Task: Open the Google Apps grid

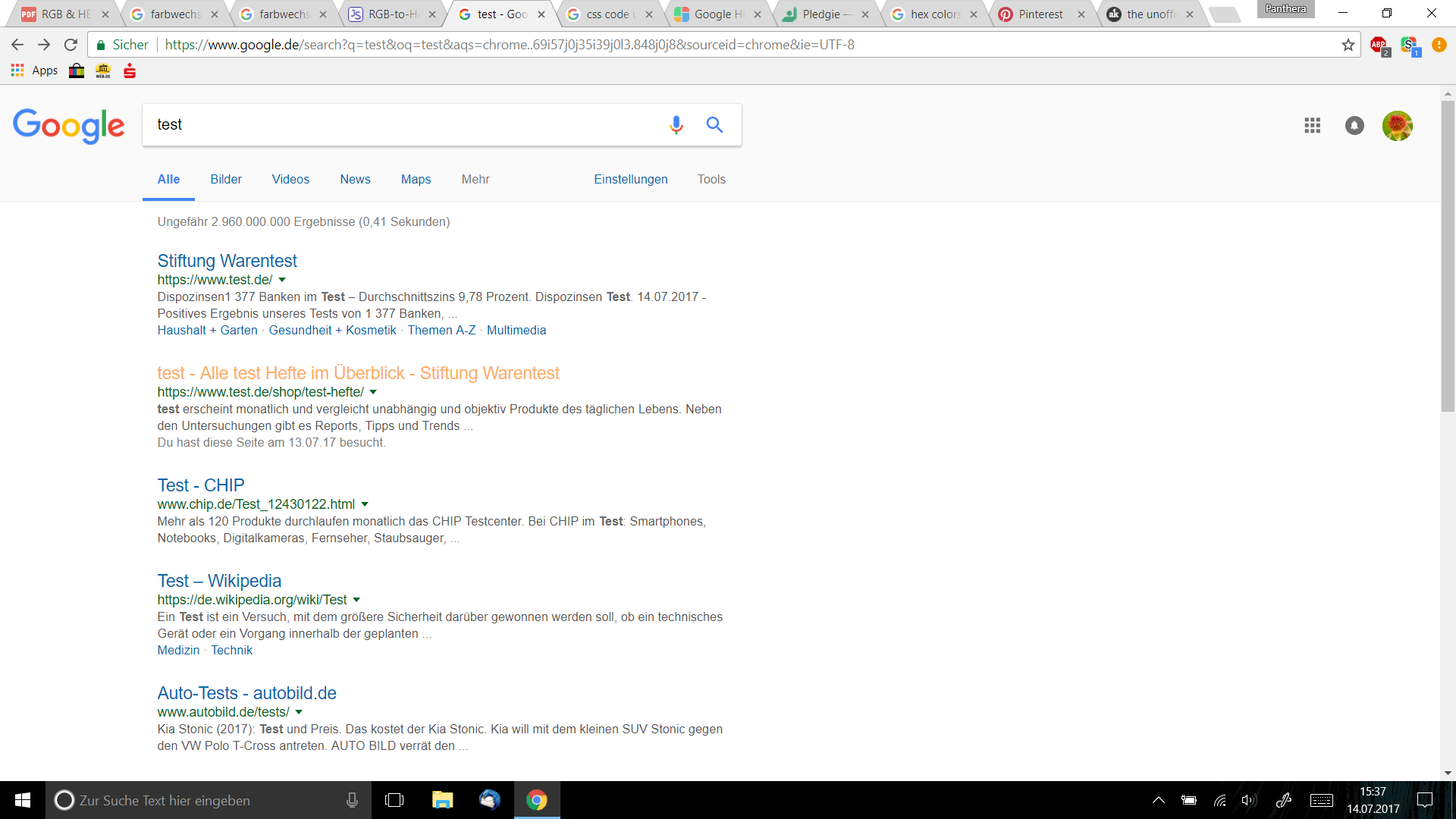Action: (1313, 125)
